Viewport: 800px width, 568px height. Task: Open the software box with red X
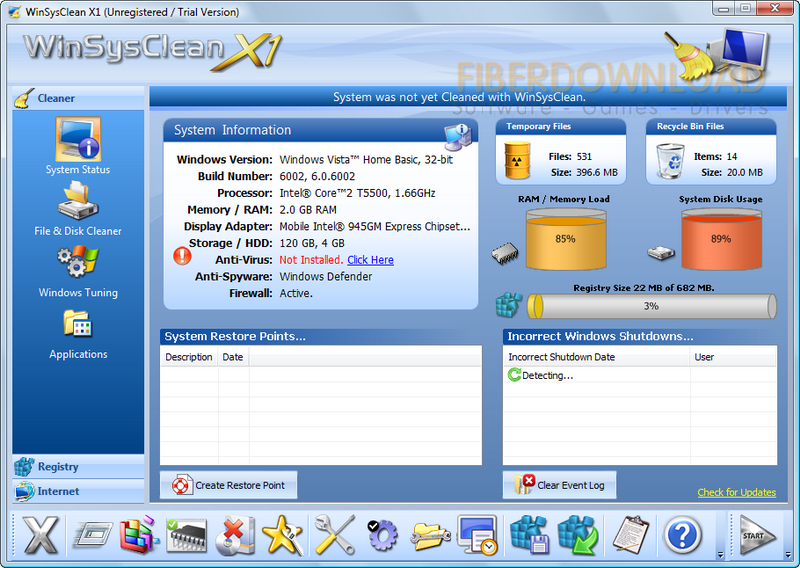coord(235,535)
